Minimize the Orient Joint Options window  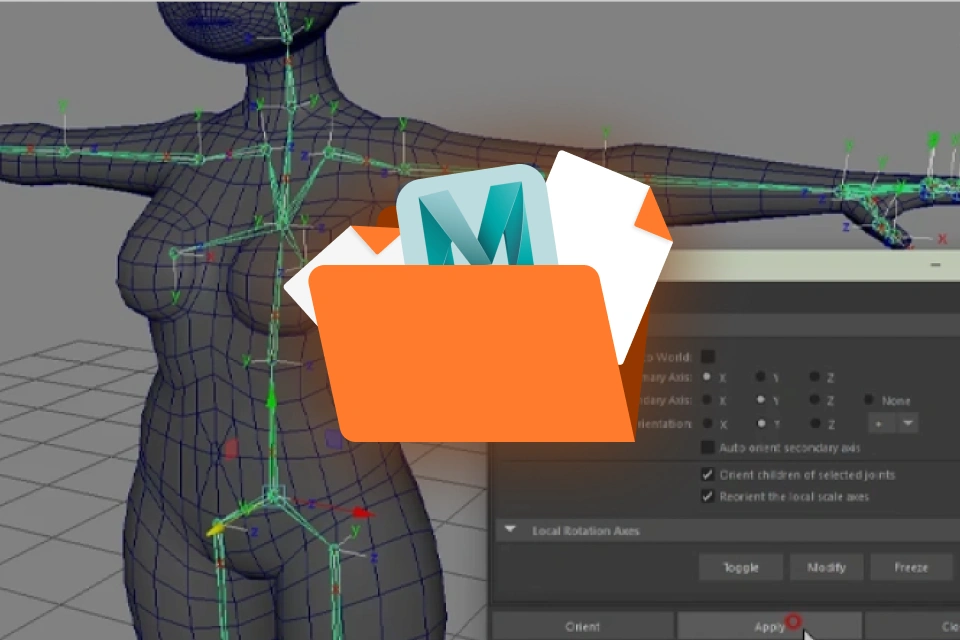(935, 265)
